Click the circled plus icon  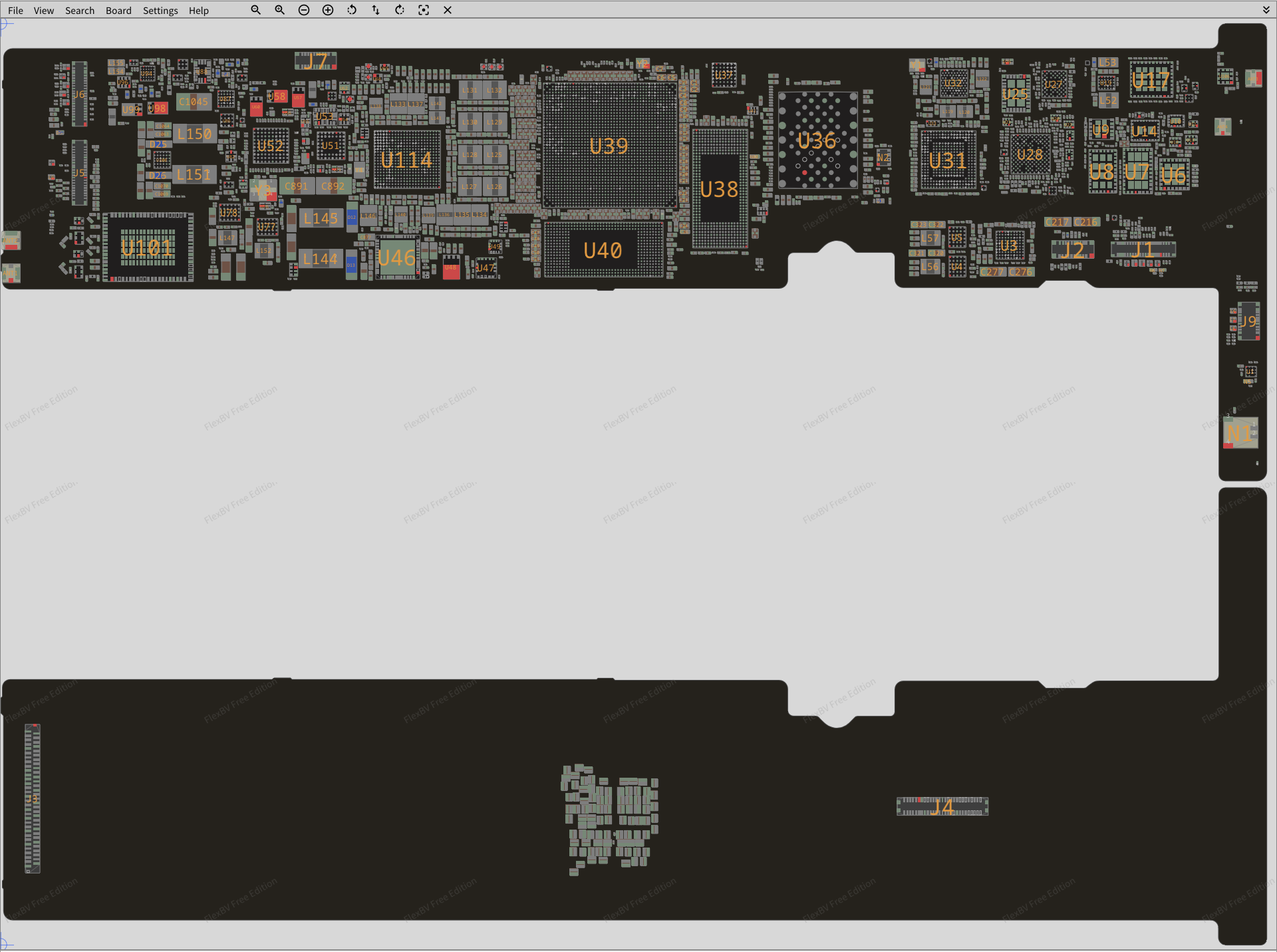point(328,10)
